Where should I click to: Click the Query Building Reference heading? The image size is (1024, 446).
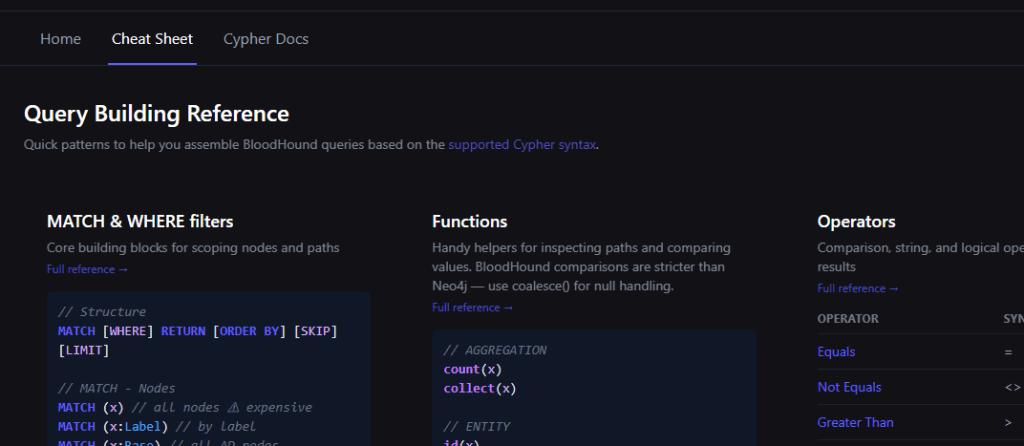(x=156, y=114)
